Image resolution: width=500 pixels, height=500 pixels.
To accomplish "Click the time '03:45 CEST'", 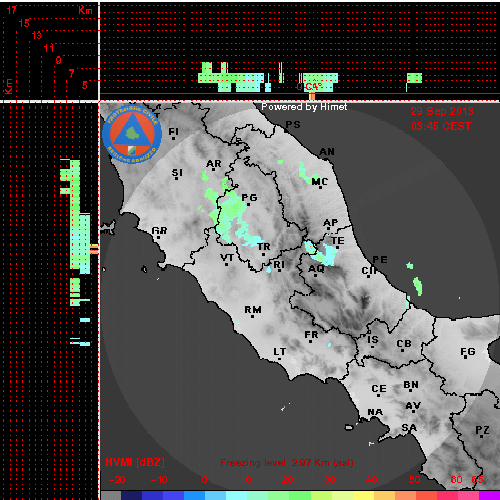I will coord(441,126).
